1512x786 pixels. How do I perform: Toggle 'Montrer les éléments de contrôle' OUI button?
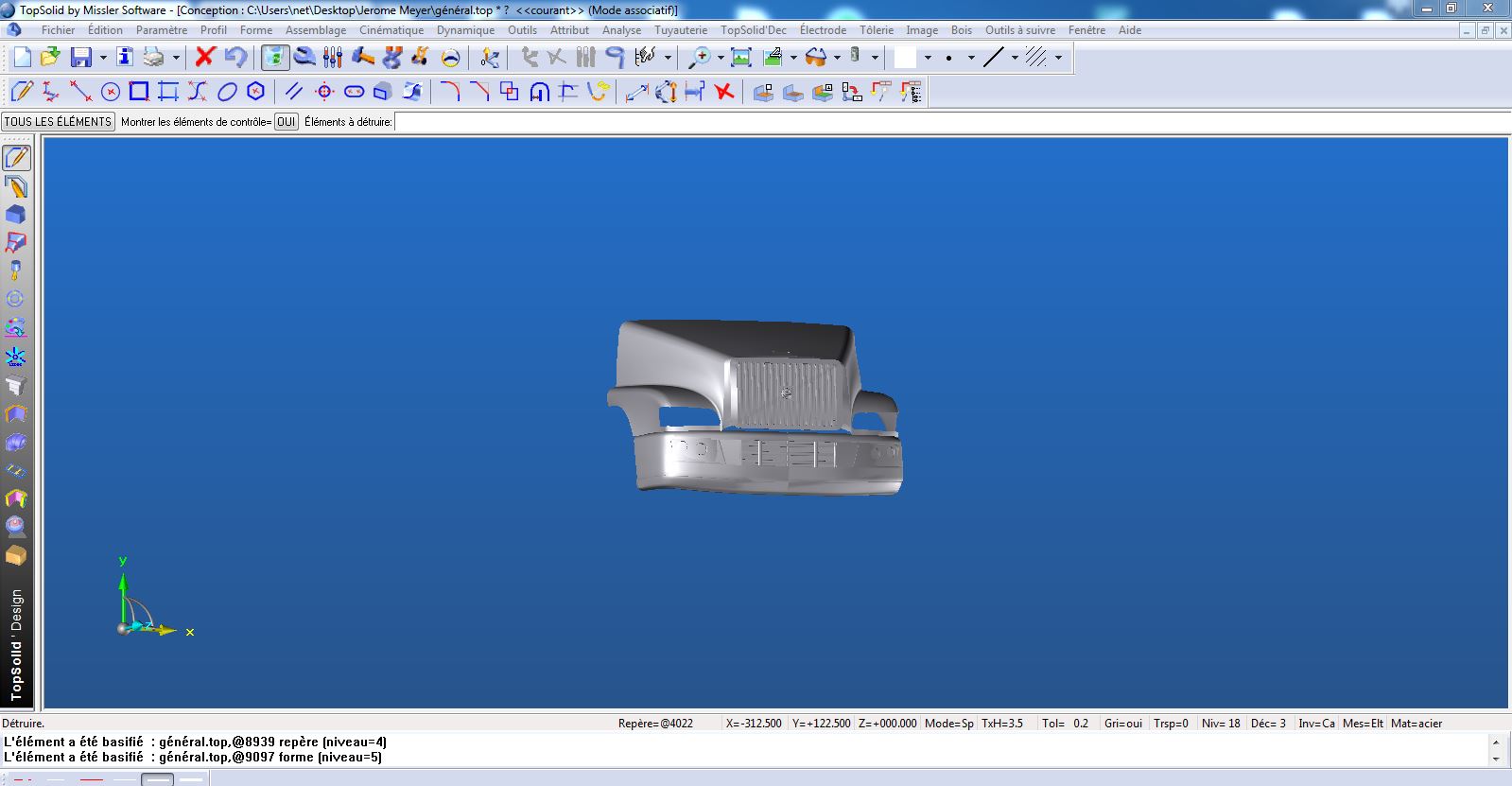click(286, 122)
